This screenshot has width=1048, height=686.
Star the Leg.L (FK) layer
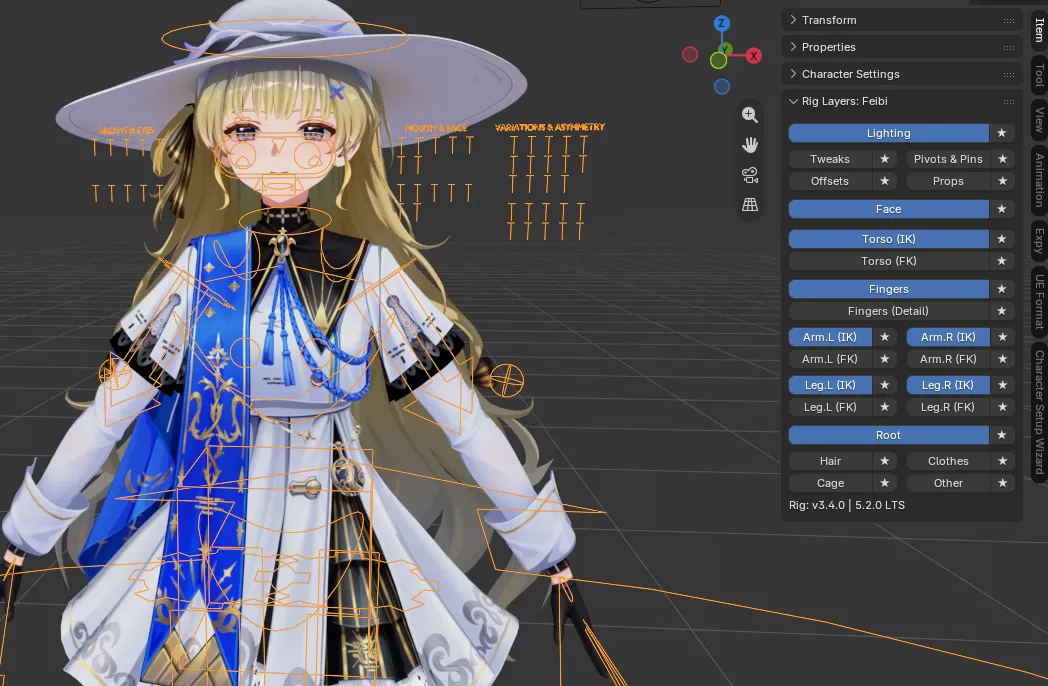tap(884, 407)
